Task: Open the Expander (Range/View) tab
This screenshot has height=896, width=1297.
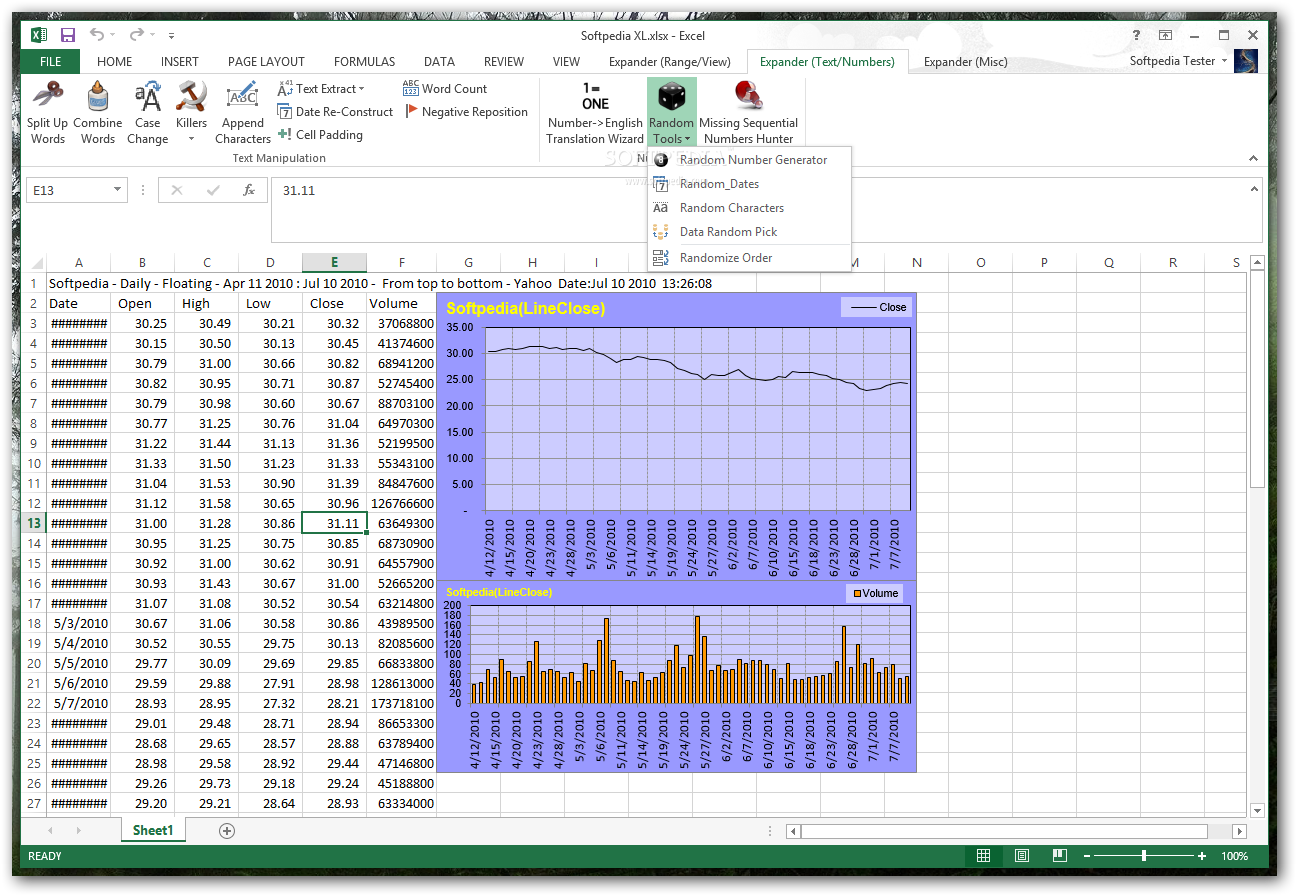Action: point(670,62)
